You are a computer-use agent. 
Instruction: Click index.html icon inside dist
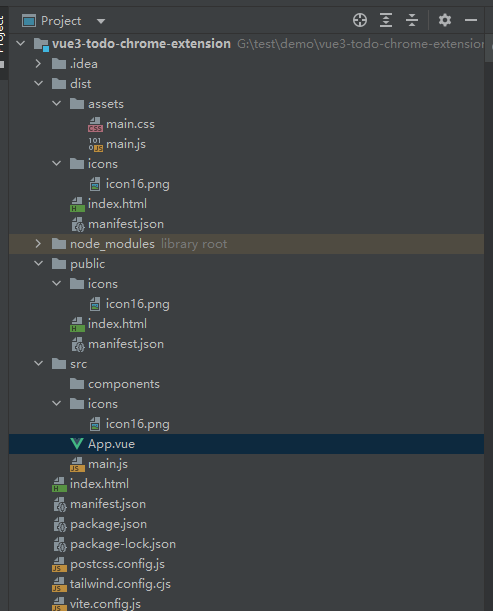[77, 204]
